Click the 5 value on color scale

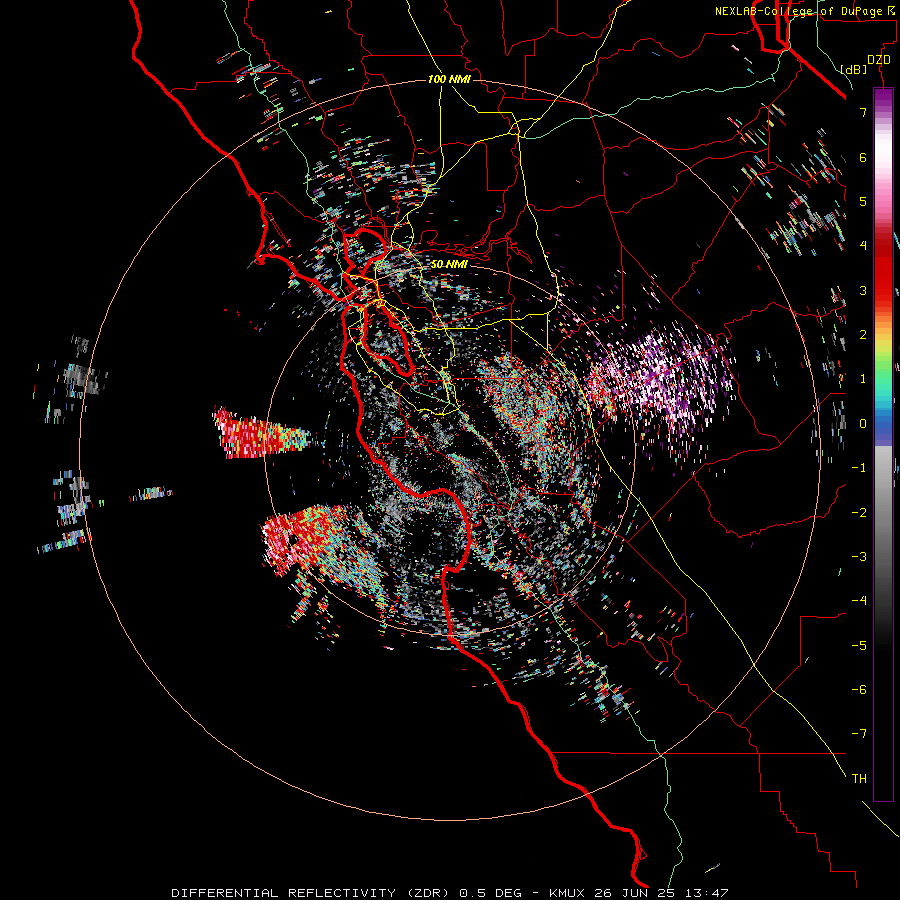(x=863, y=201)
